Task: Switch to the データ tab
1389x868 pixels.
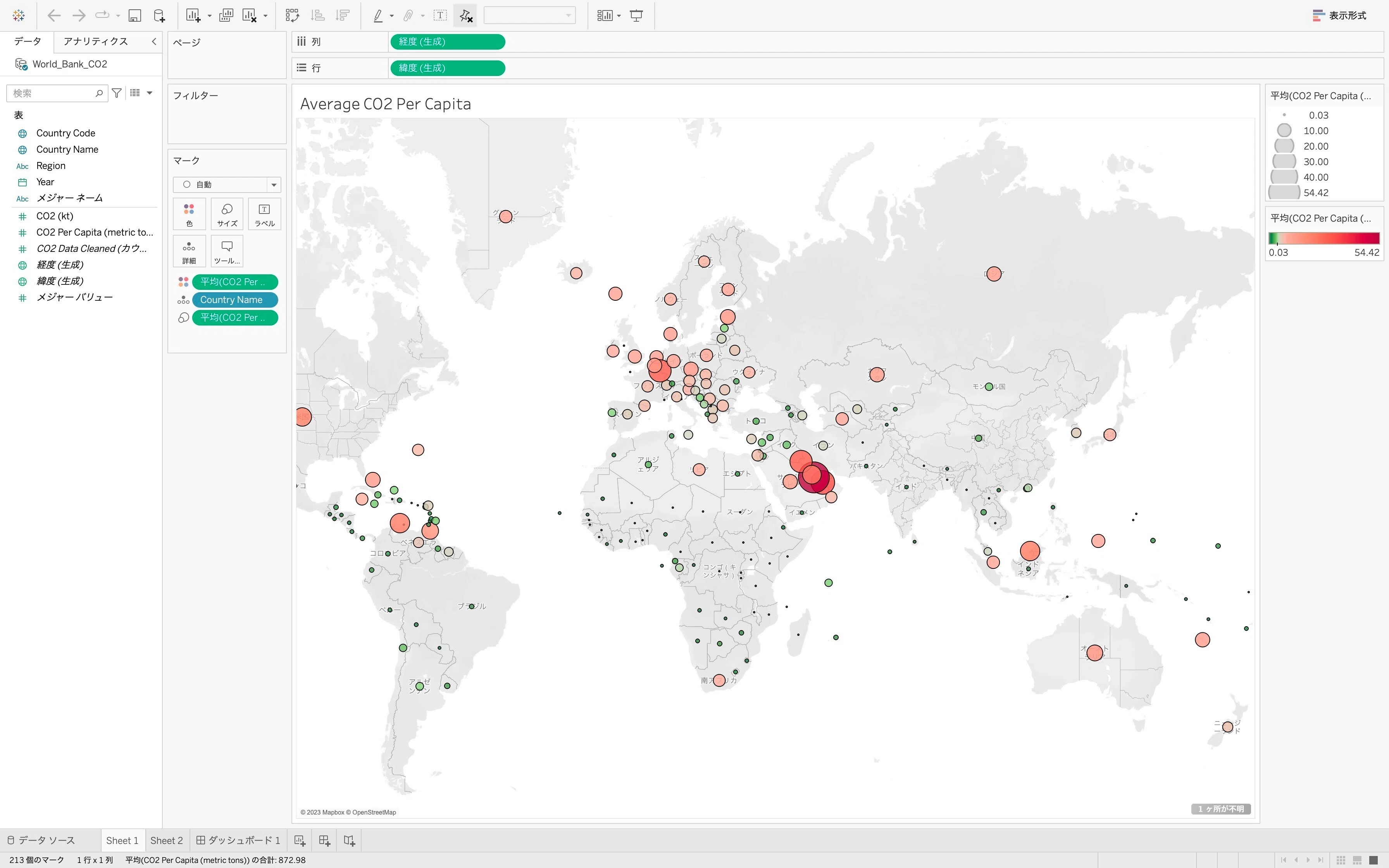Action: (x=28, y=41)
